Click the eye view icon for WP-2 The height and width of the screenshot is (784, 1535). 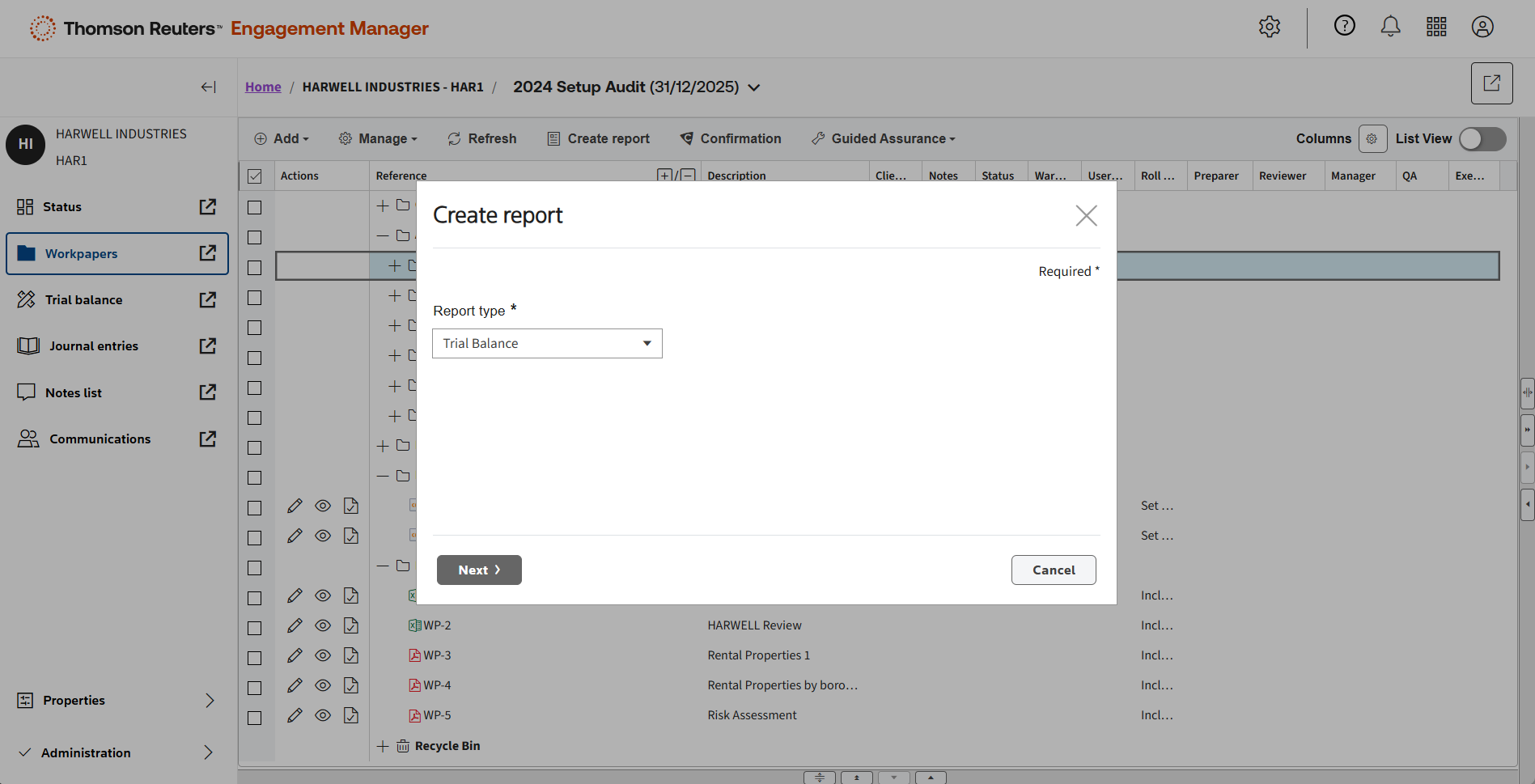coord(323,625)
